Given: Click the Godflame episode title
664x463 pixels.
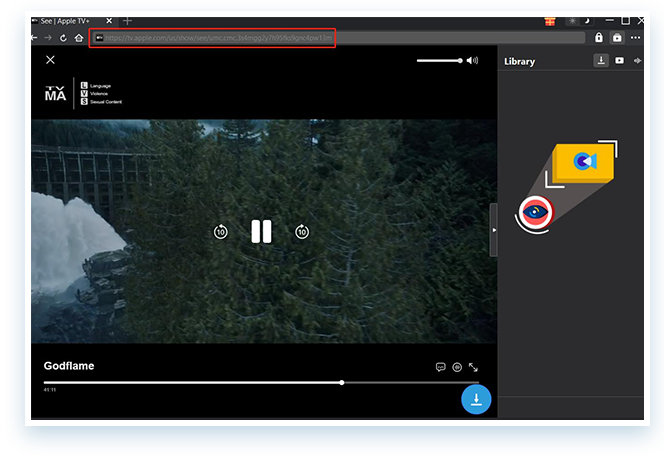Looking at the screenshot, I should [x=69, y=366].
